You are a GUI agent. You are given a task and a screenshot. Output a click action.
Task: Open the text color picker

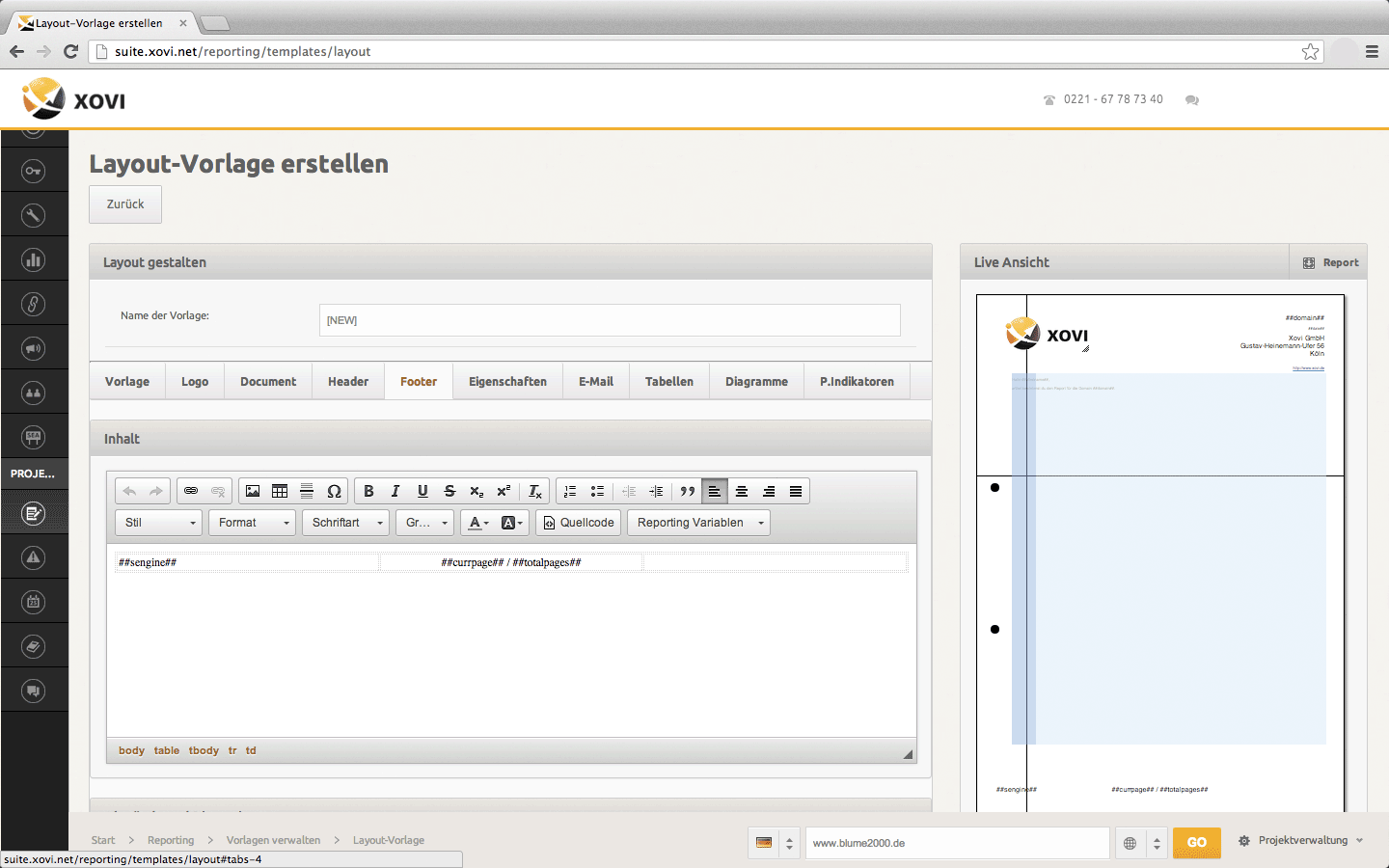[478, 523]
